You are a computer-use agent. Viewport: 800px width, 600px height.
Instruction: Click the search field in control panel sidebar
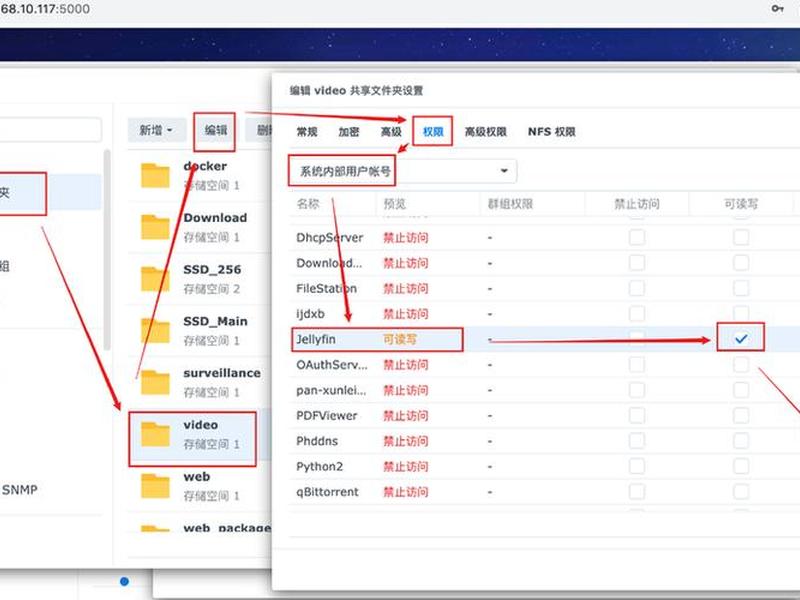pos(50,130)
